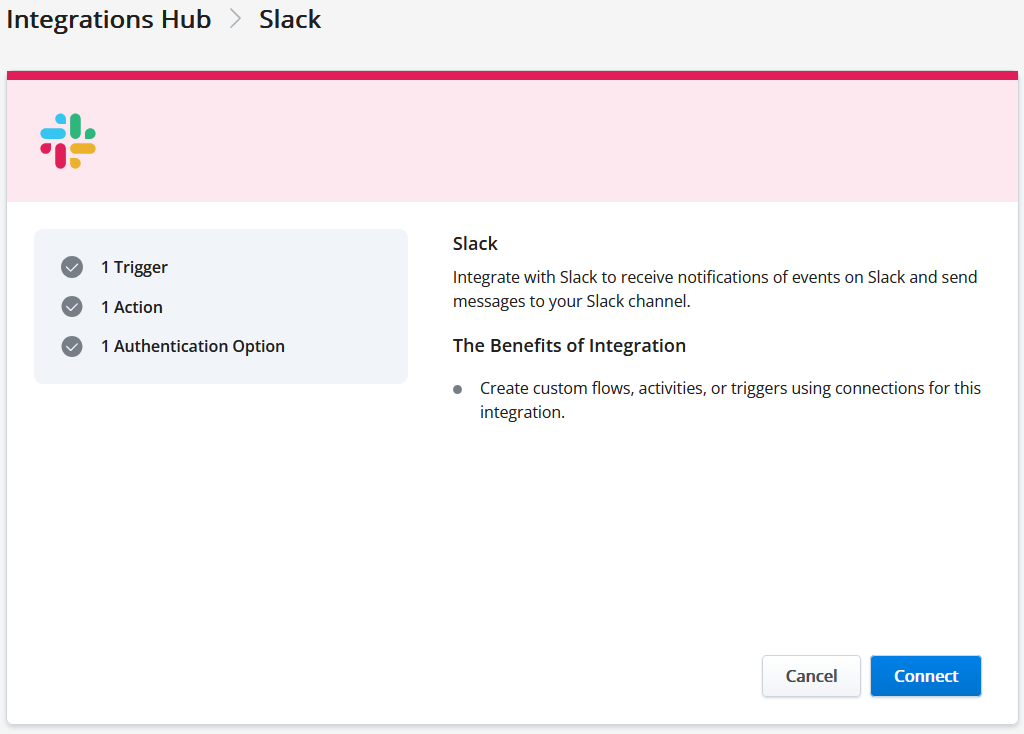The width and height of the screenshot is (1024, 734).
Task: Click empty white area left of Cancel
Action: [400, 676]
